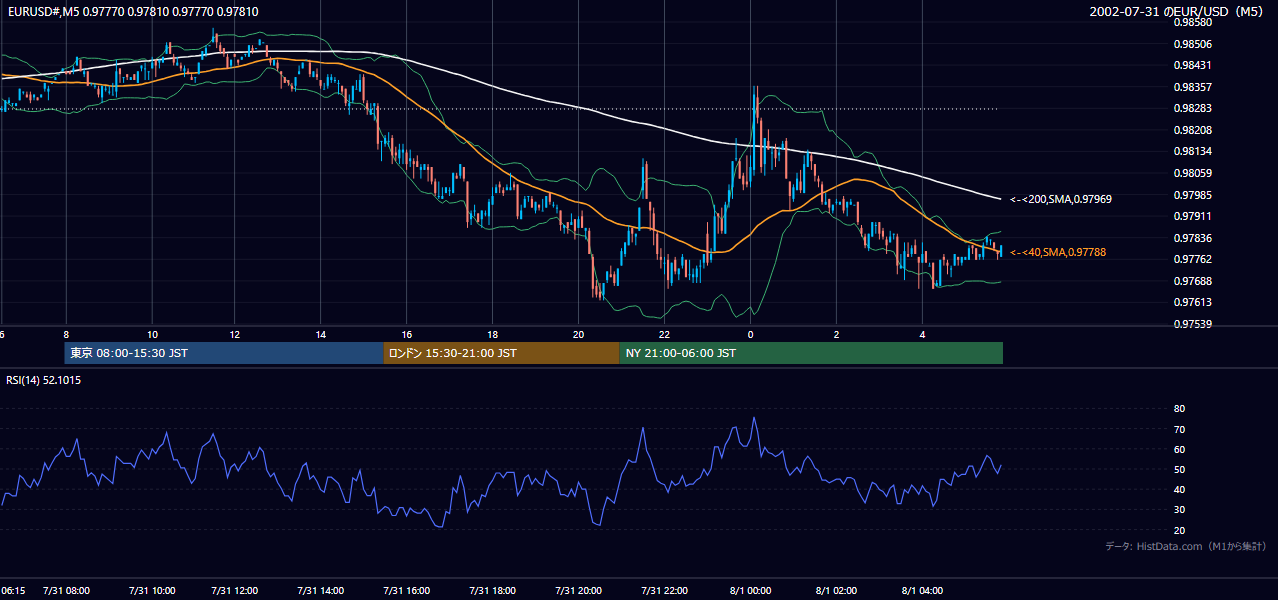Select the 東京 08:00-15:30 JST session bar

[224, 353]
